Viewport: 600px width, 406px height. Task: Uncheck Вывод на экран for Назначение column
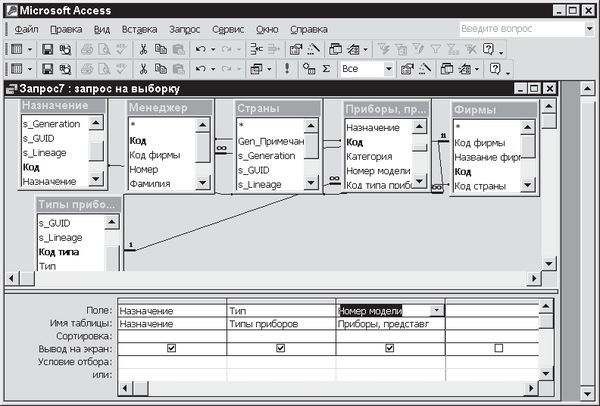171,349
